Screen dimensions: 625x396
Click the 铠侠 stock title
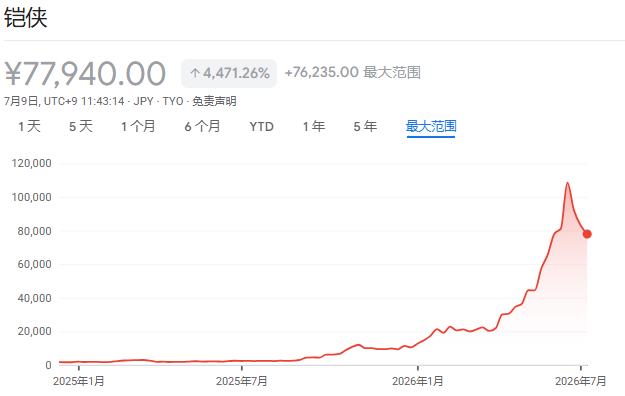pyautogui.click(x=26, y=17)
